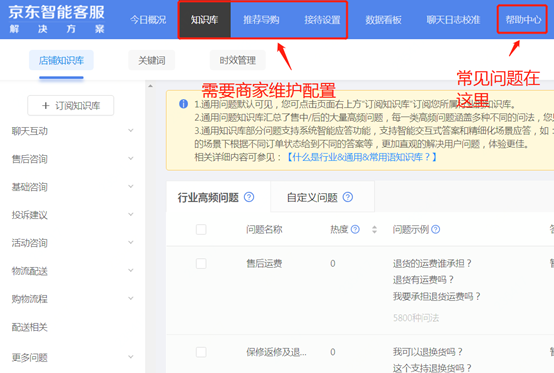The height and width of the screenshot is (373, 554).
Task: Select 物流配送 in the sidebar
Action: pos(30,271)
